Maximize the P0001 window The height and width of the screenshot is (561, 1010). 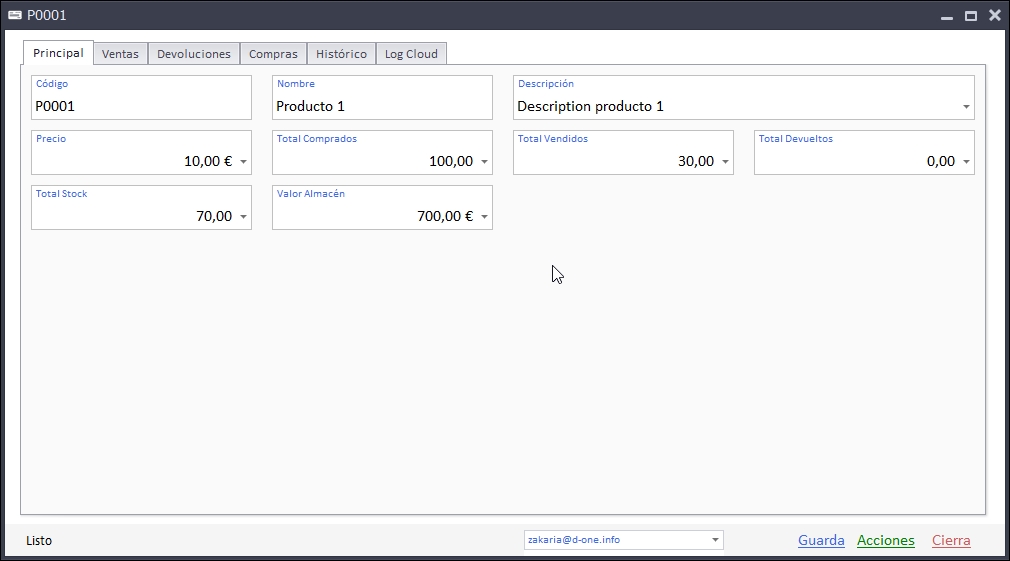point(970,15)
